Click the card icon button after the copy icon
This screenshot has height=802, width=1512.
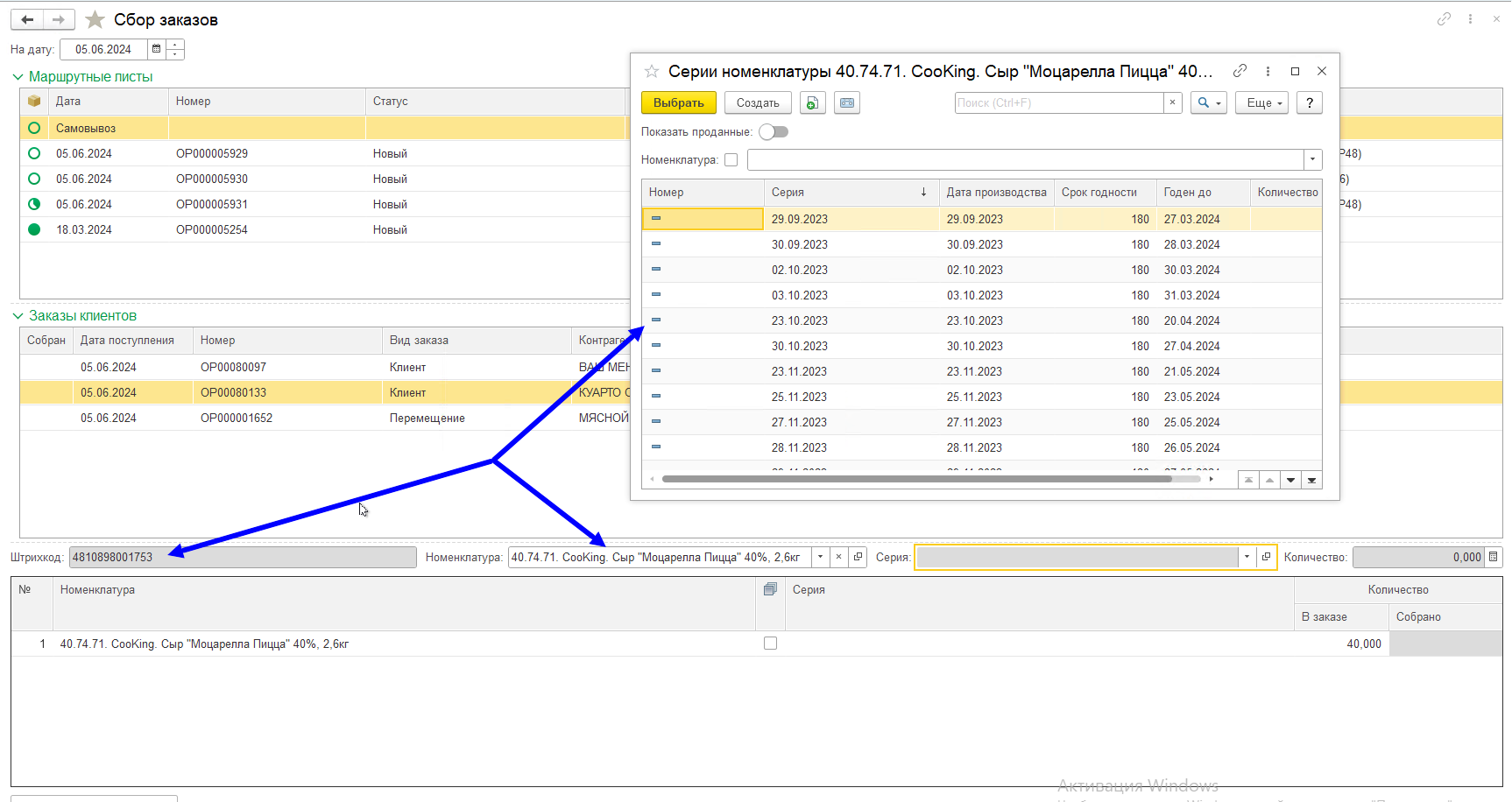[x=847, y=102]
